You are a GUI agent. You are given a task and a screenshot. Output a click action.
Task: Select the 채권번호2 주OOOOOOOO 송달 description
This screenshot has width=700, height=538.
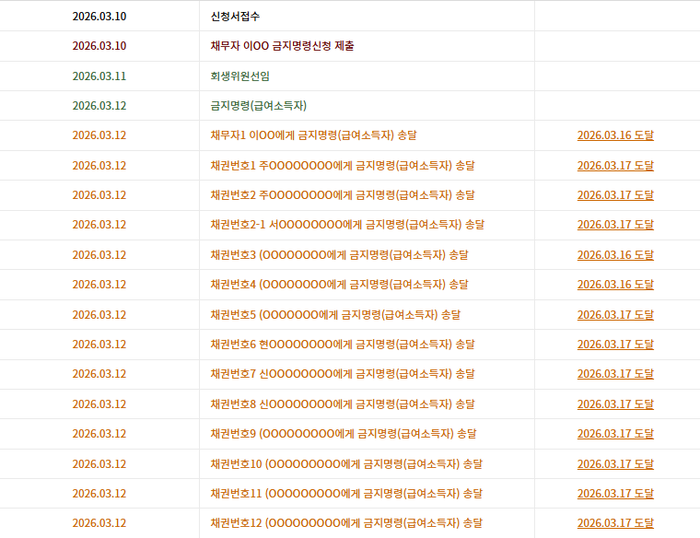pos(342,195)
